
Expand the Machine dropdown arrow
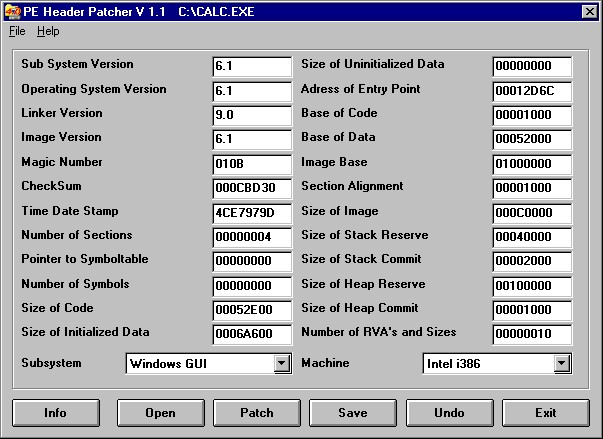(x=562, y=363)
